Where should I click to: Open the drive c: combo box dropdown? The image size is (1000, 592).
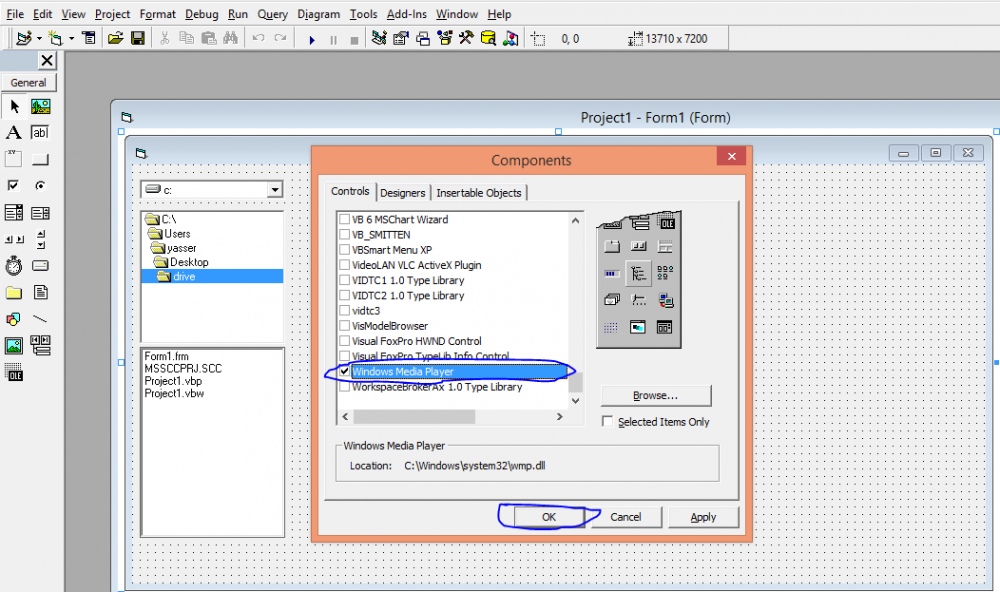pos(275,189)
